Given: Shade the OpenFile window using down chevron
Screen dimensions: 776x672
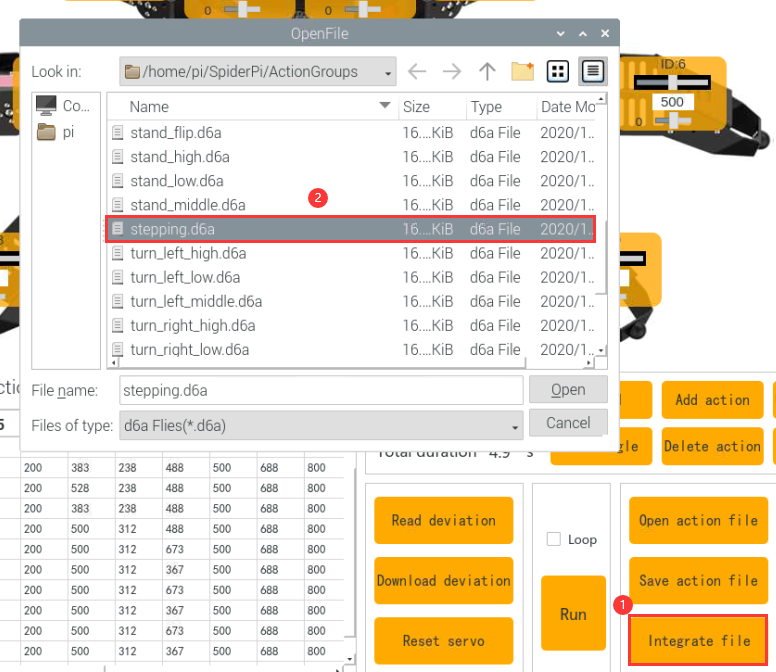Looking at the screenshot, I should point(561,34).
